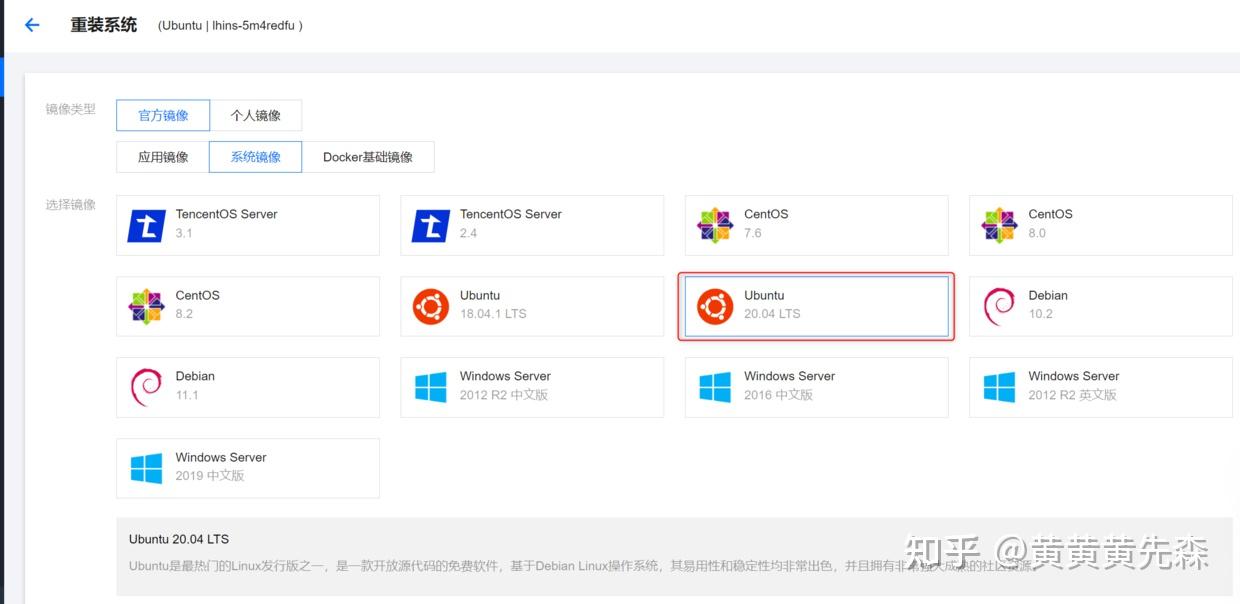Open the 应用镜像 tab
Screen dimensions: 1240x604
tap(163, 157)
